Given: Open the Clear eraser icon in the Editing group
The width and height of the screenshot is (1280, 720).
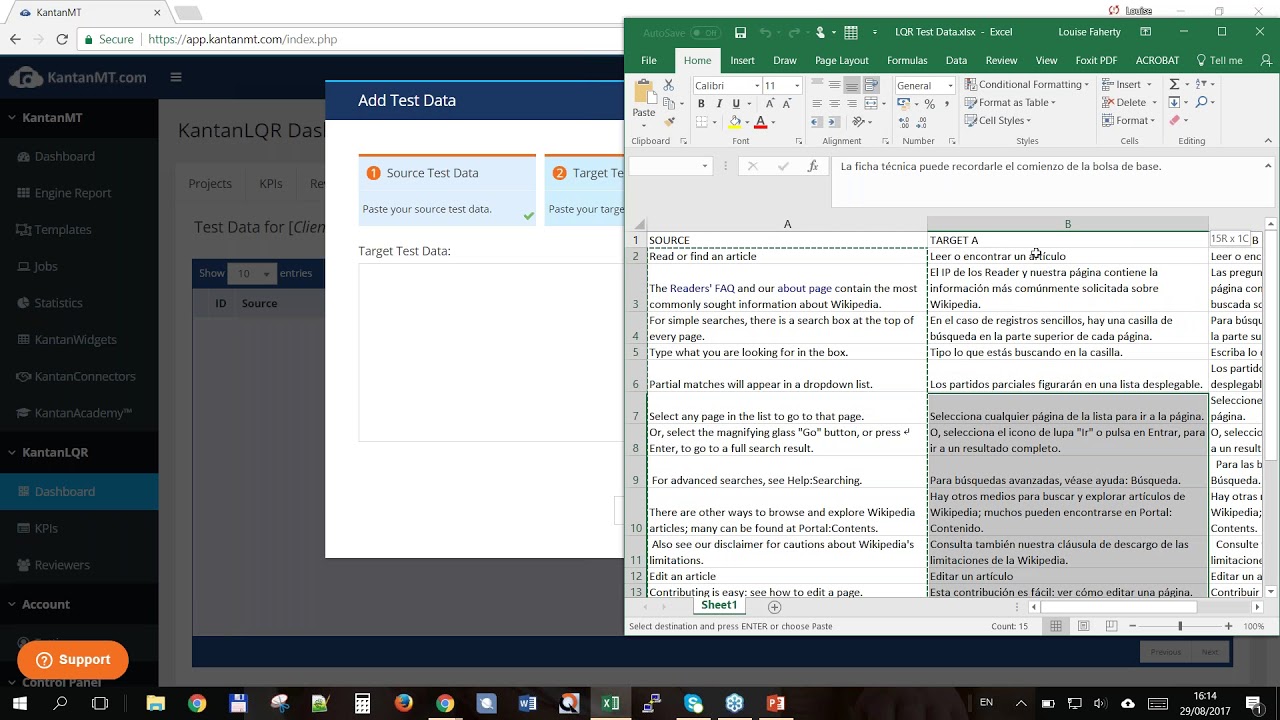Looking at the screenshot, I should 1175,121.
